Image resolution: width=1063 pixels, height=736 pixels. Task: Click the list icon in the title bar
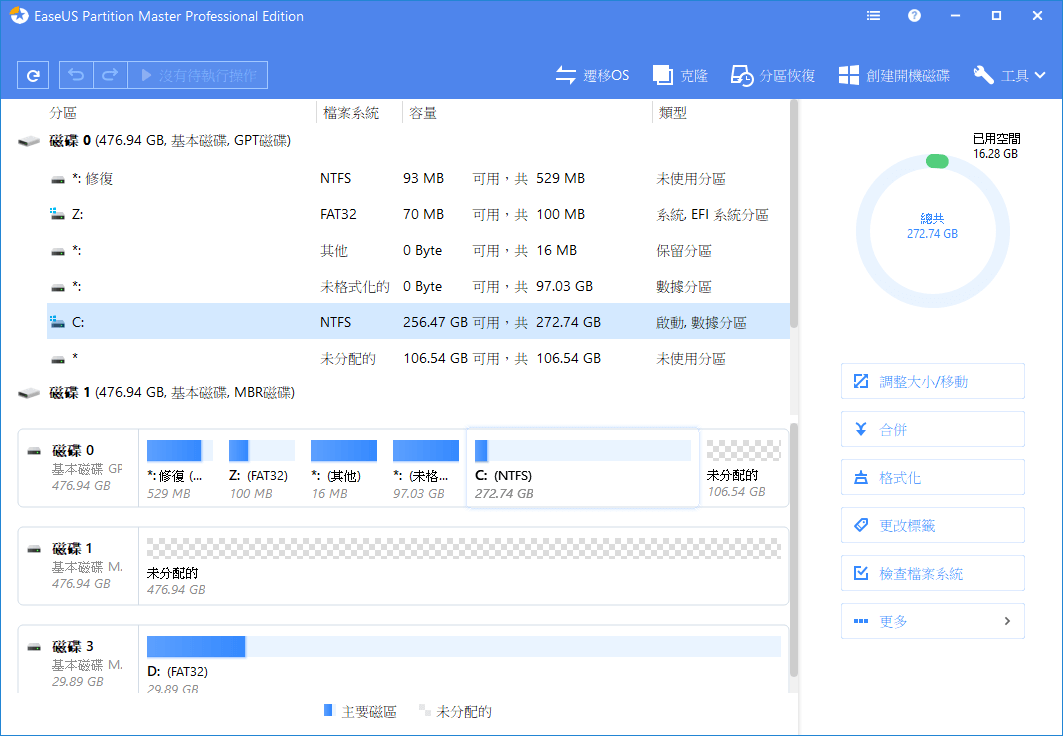coord(872,15)
